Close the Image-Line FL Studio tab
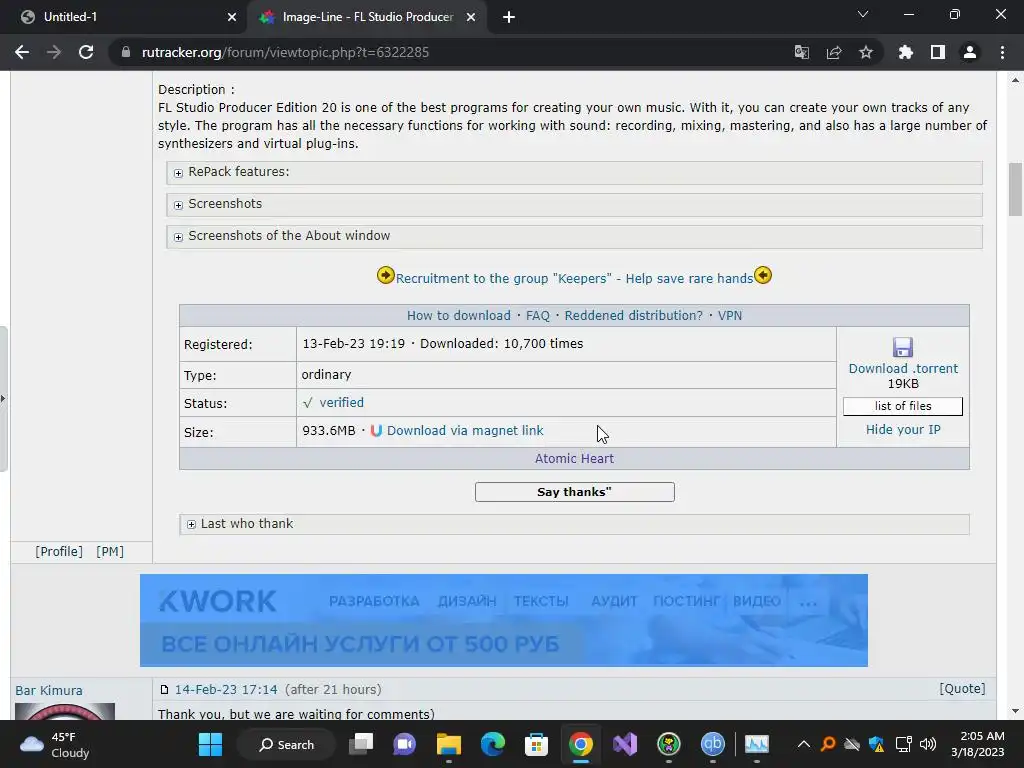The height and width of the screenshot is (768, 1024). tap(471, 17)
